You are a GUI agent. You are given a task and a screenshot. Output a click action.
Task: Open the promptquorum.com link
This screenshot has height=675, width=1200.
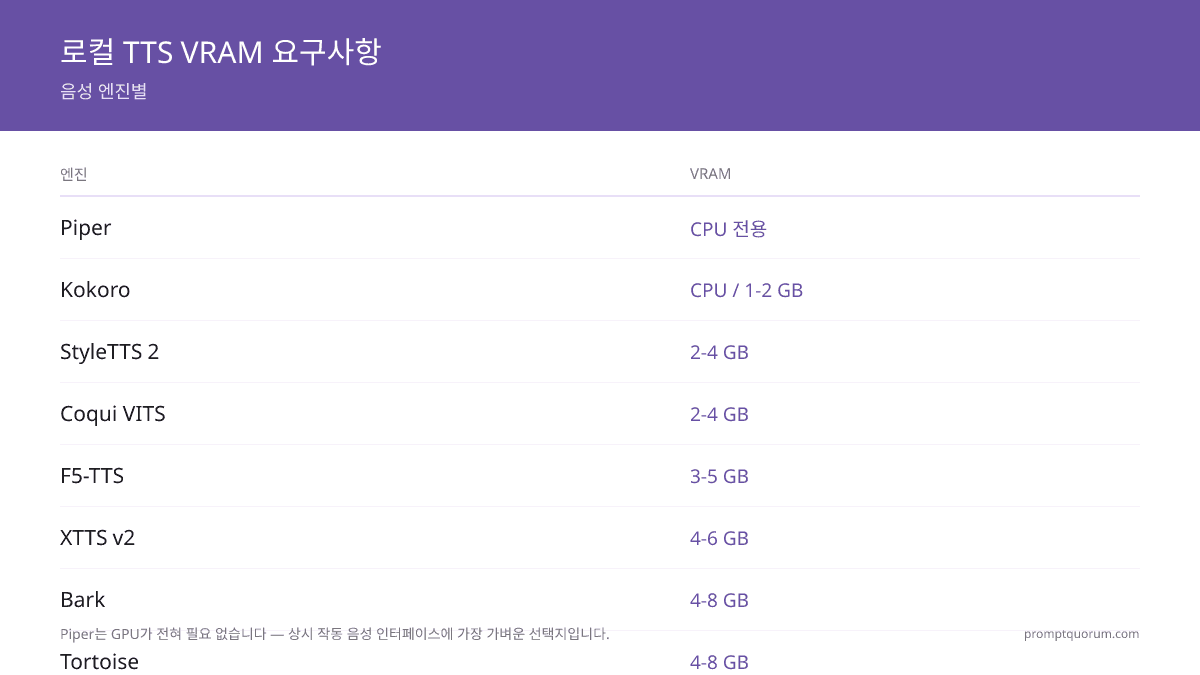[1081, 634]
